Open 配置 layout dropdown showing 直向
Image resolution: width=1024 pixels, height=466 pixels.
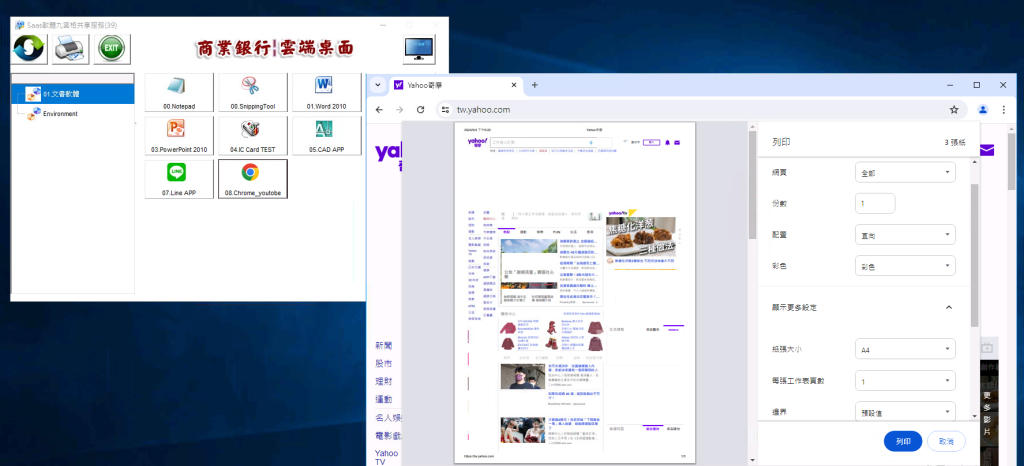coord(905,234)
